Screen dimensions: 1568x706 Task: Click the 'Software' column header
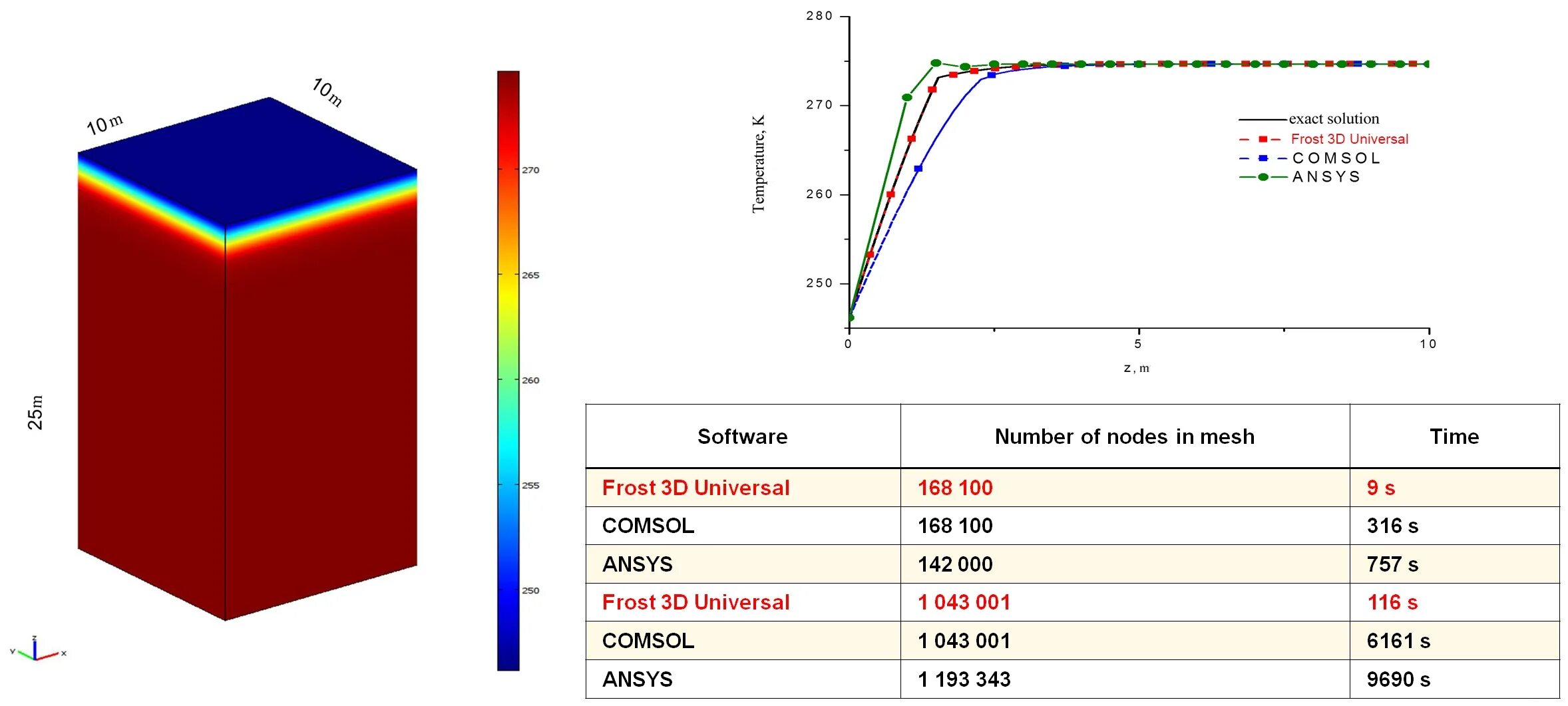tap(743, 437)
